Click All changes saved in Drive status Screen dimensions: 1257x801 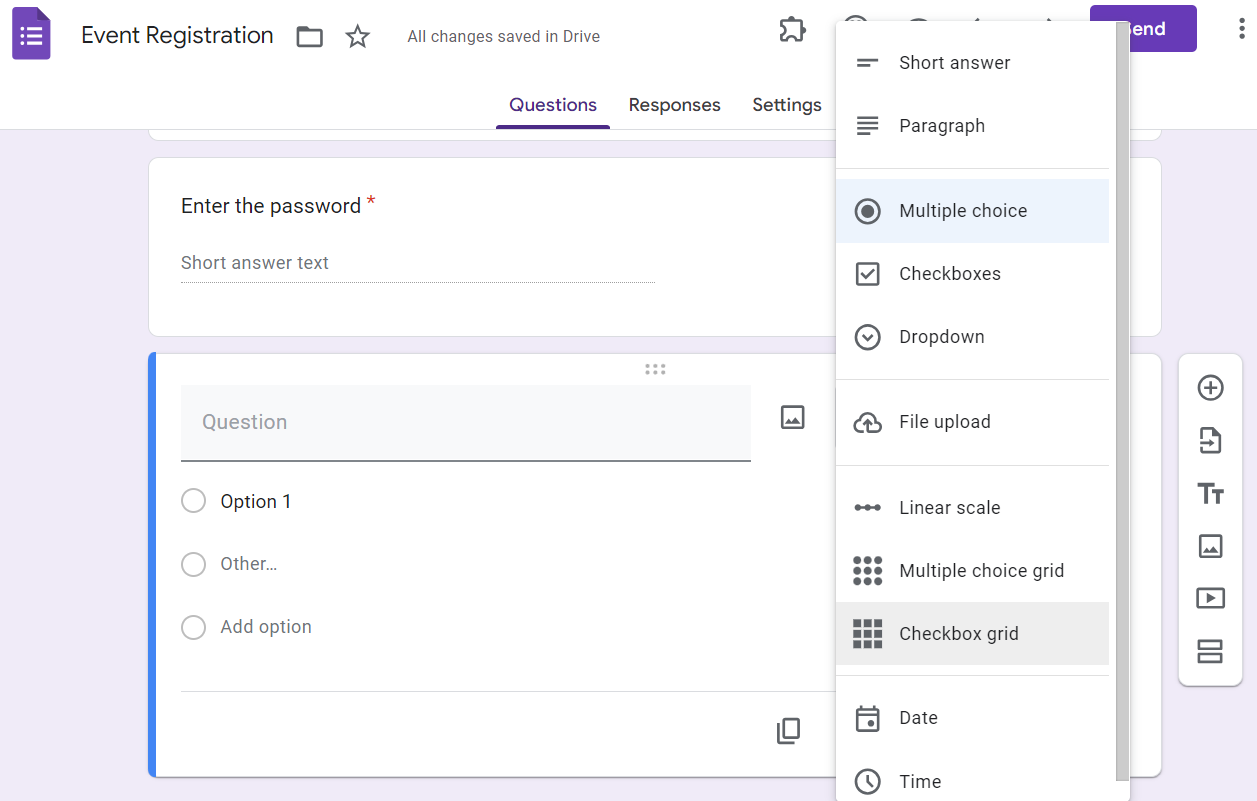click(x=504, y=37)
